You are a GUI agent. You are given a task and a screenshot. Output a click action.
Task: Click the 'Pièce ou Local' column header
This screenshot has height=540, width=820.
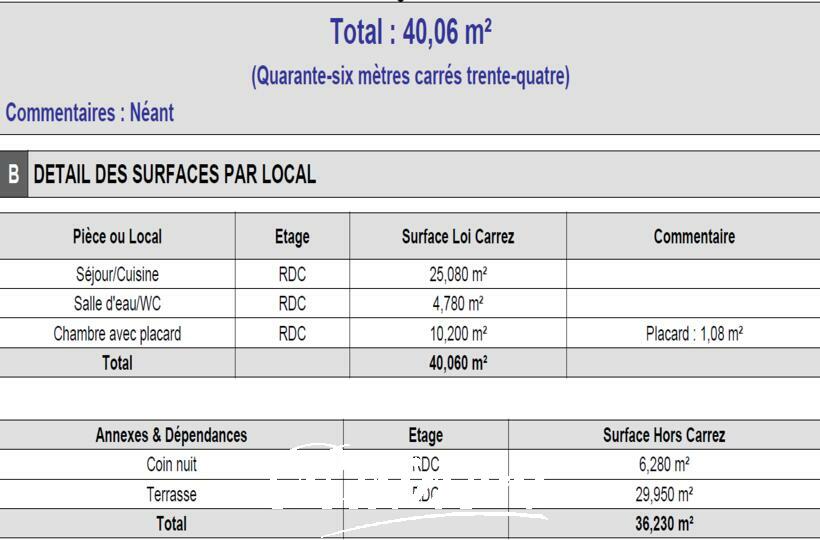pyautogui.click(x=117, y=236)
